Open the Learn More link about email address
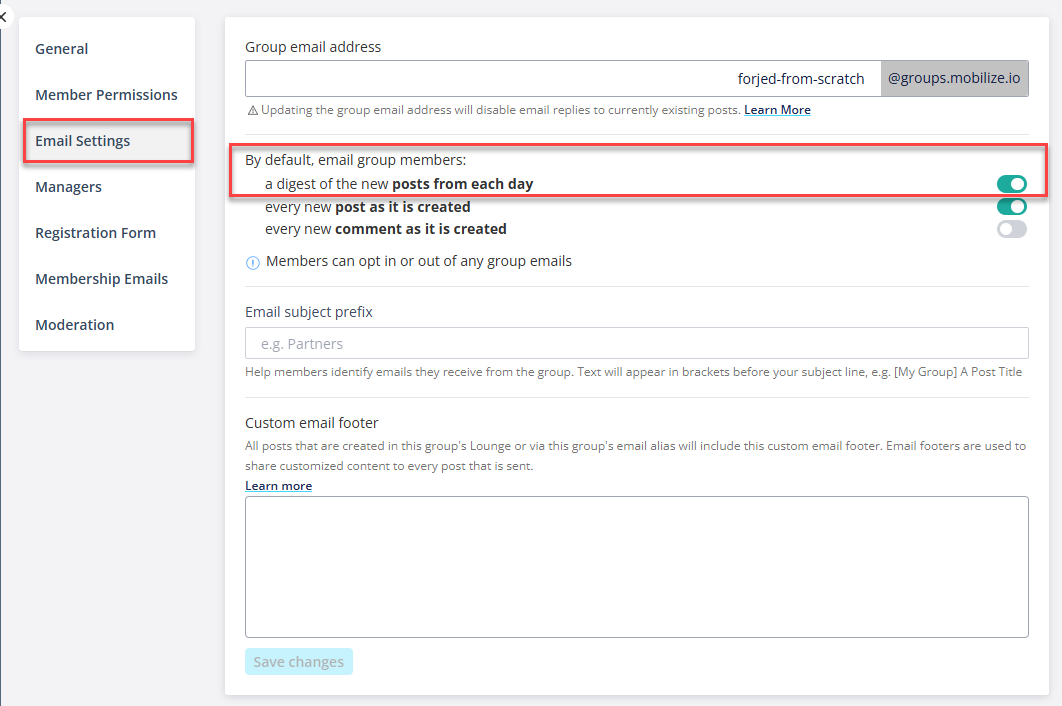Screen dimensions: 1062x706 tap(777, 110)
